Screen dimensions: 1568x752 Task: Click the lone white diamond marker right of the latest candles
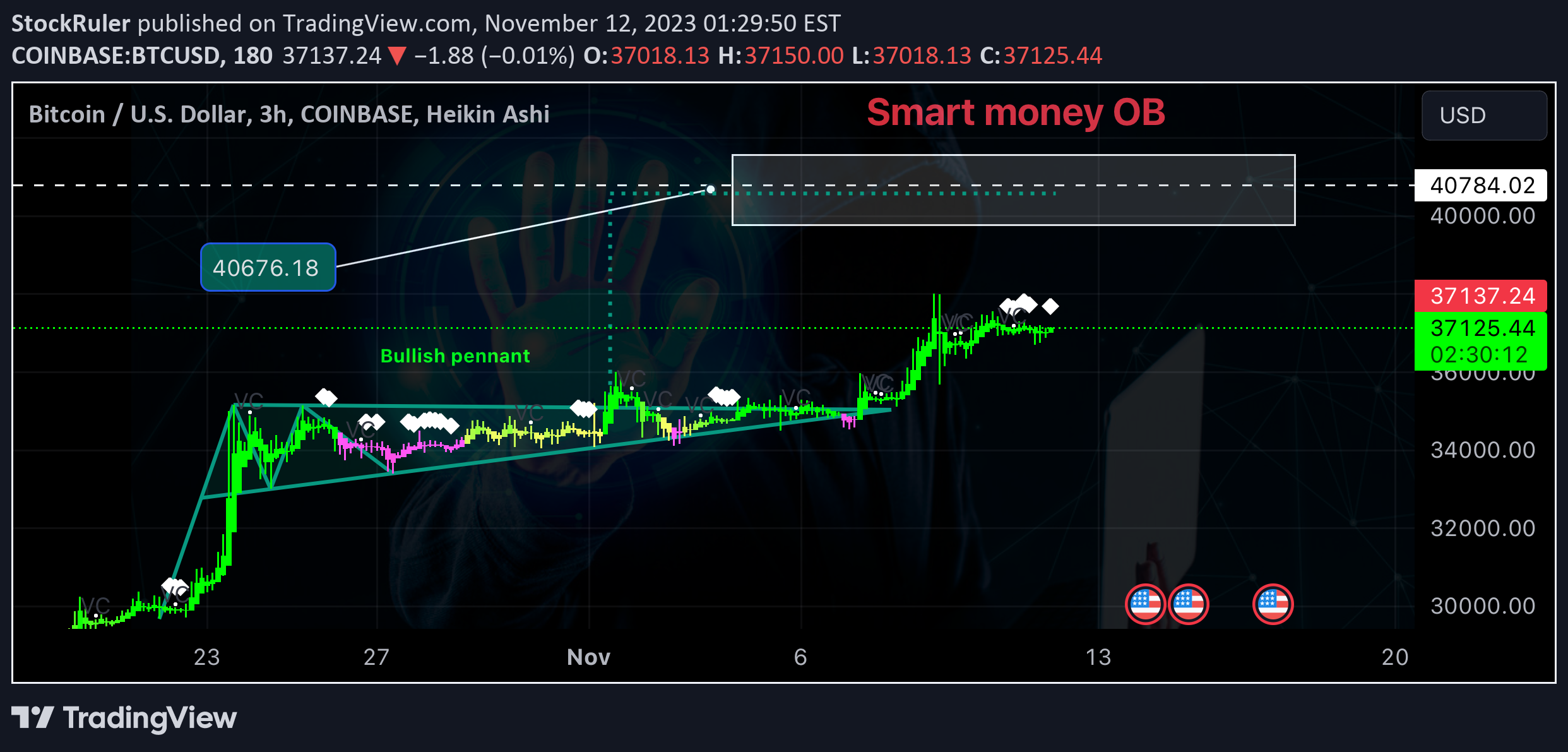(1050, 306)
